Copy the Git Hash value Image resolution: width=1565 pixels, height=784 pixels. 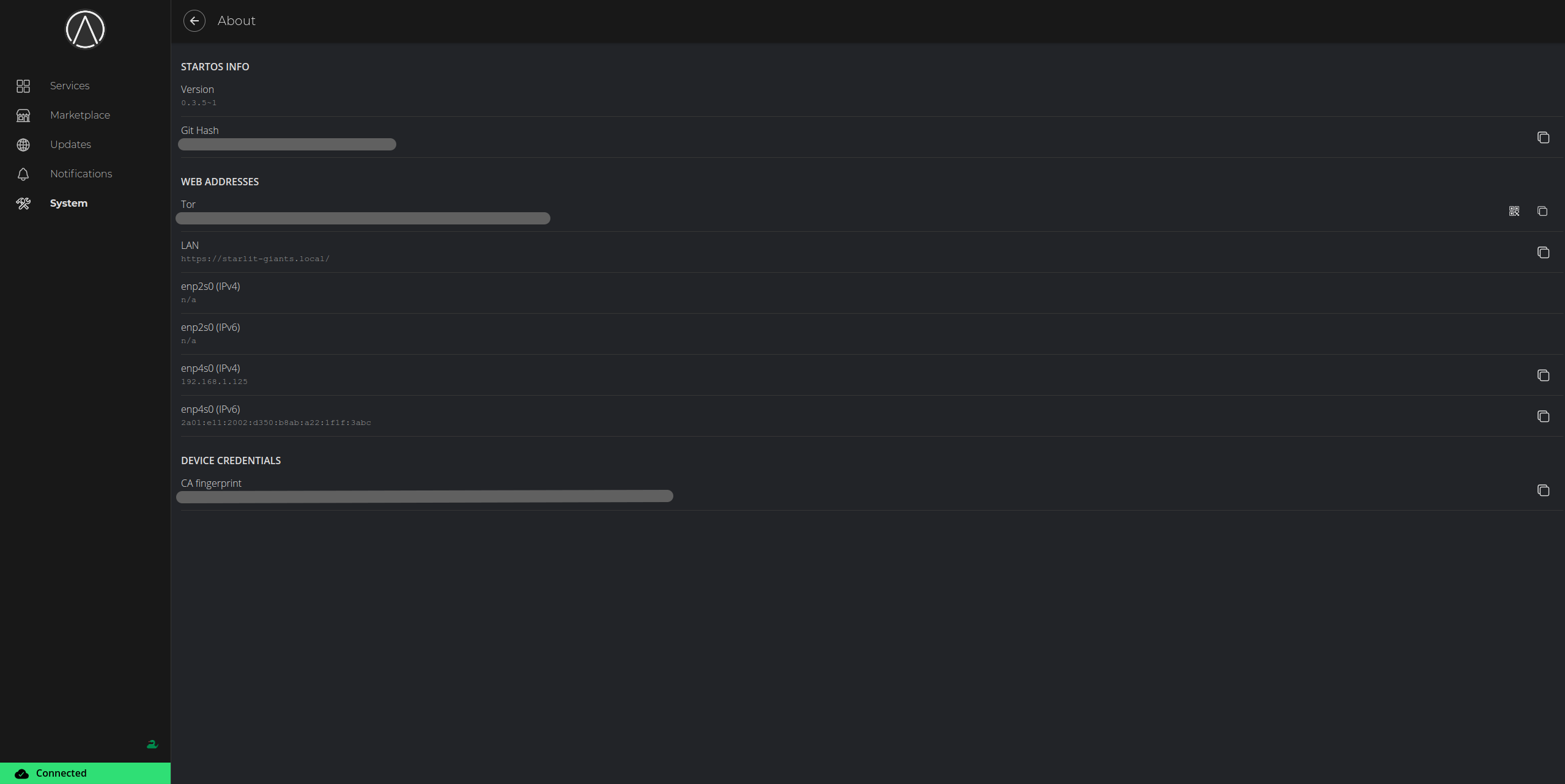(1543, 138)
